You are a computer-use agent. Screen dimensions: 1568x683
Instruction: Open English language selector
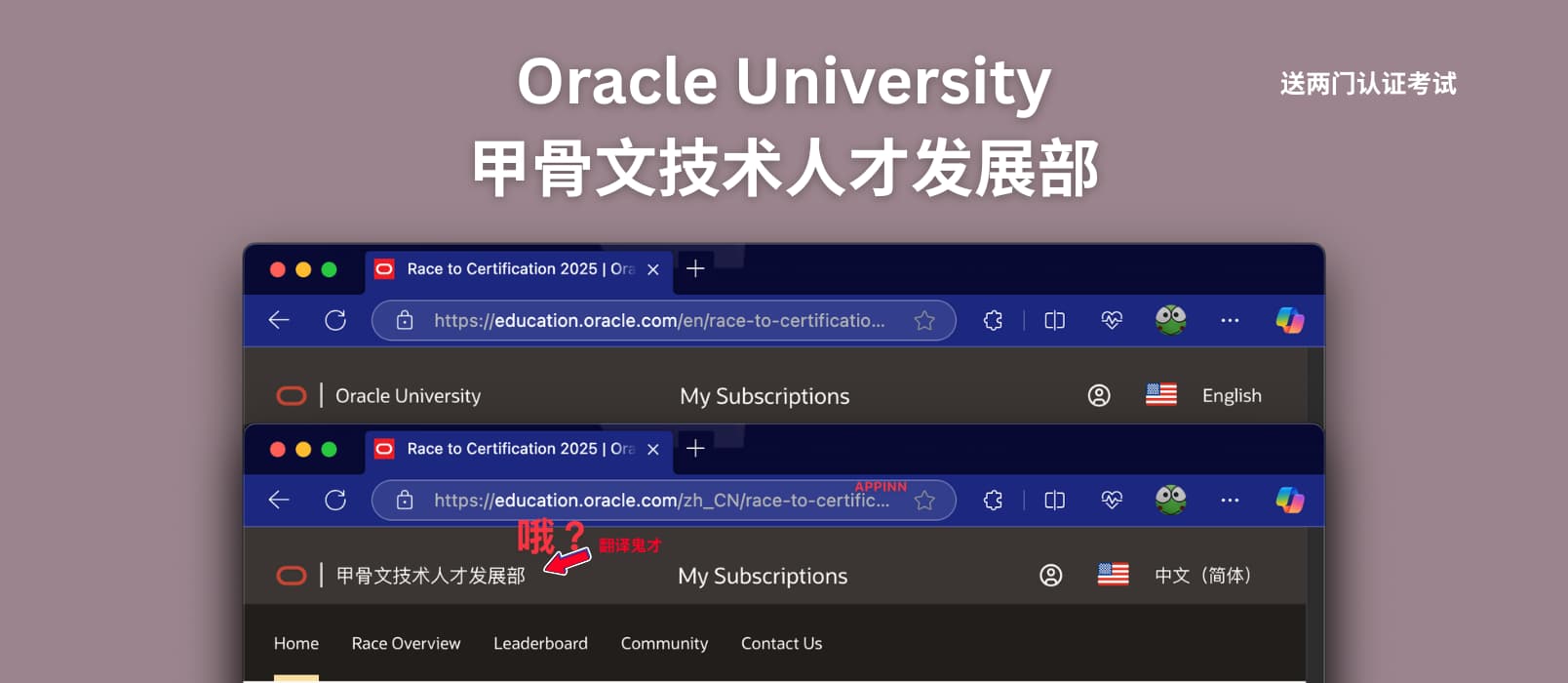(1232, 395)
